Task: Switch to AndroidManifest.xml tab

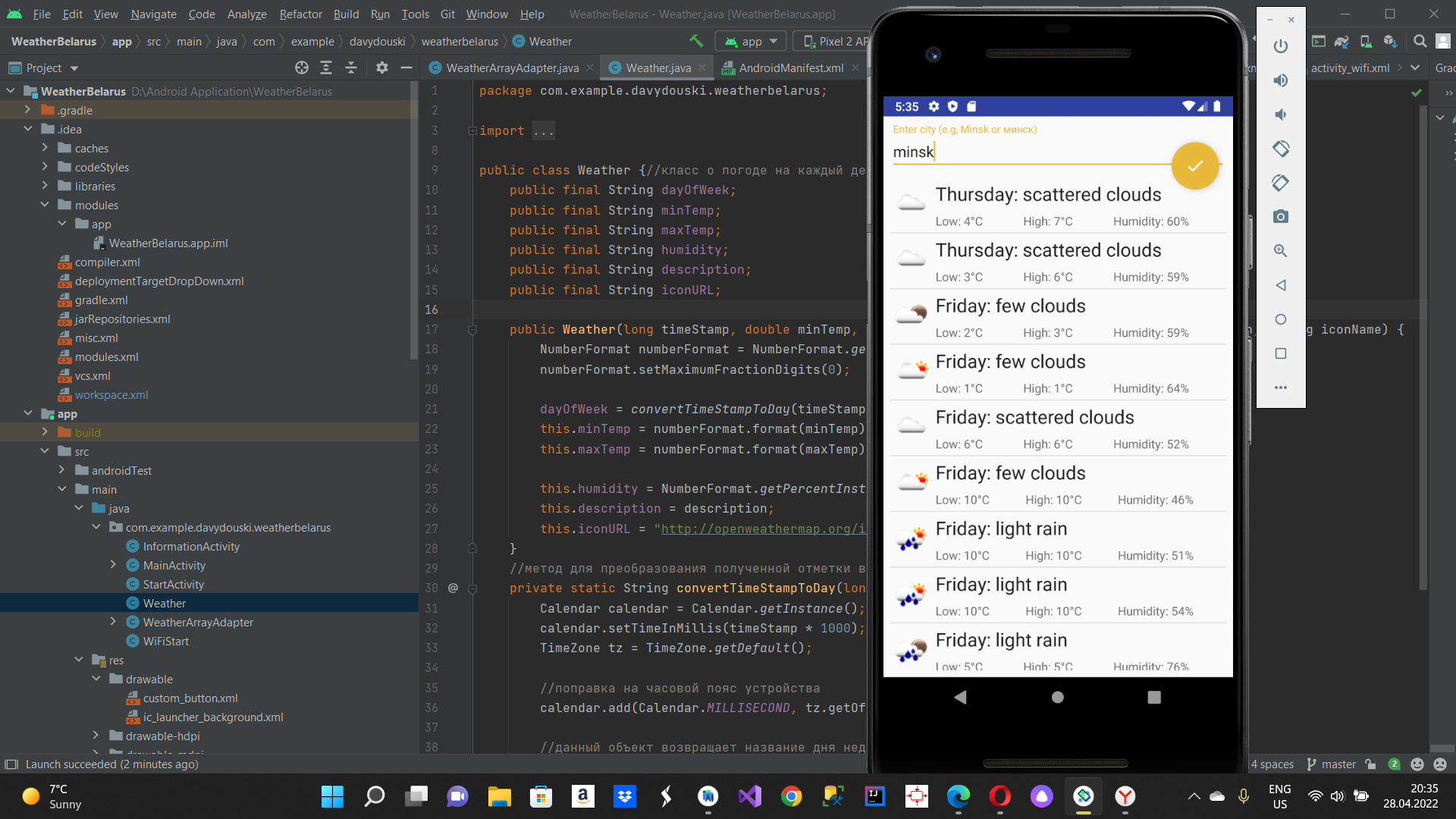Action: [791, 67]
